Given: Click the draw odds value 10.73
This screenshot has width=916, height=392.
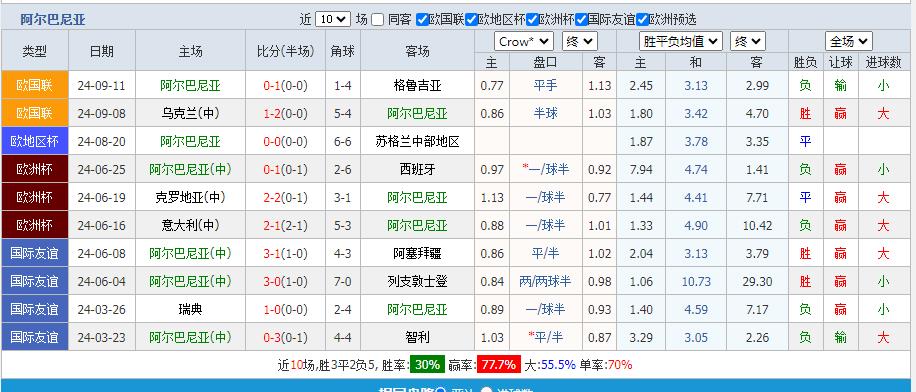Looking at the screenshot, I should 696,282.
